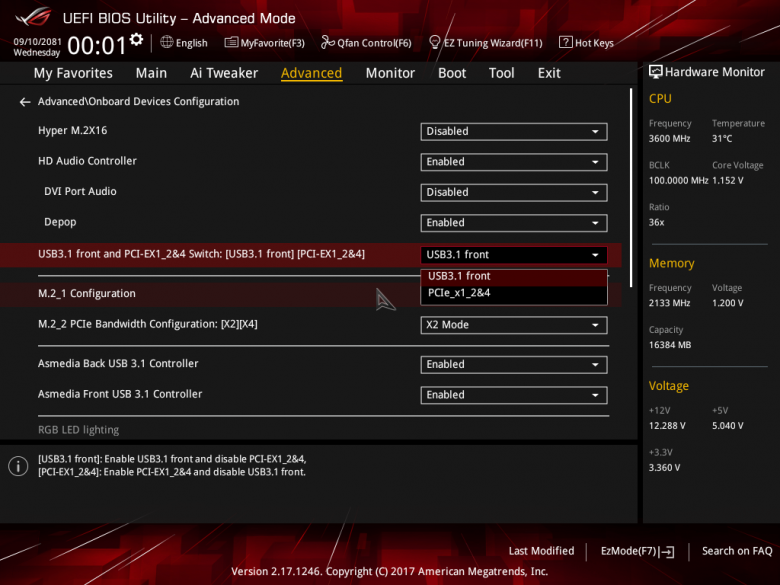Collapse the USB3.1 front switch dropdown
Image resolution: width=780 pixels, height=585 pixels.
(514, 255)
